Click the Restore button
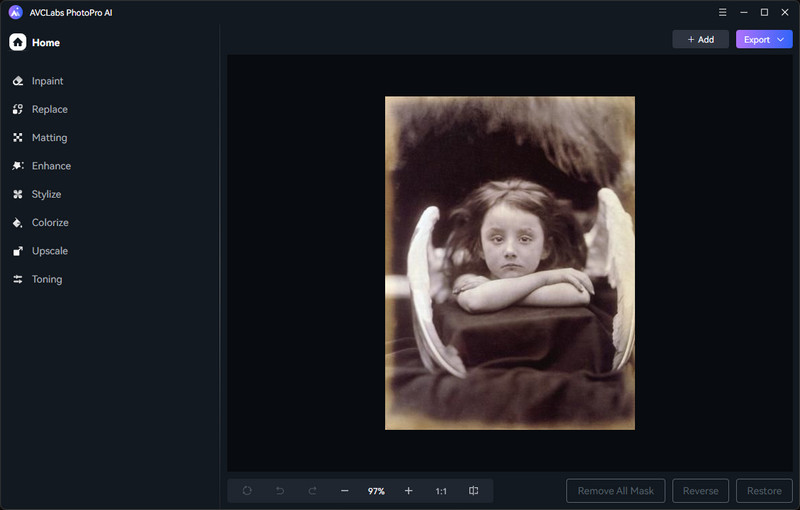This screenshot has width=800, height=510. [764, 491]
